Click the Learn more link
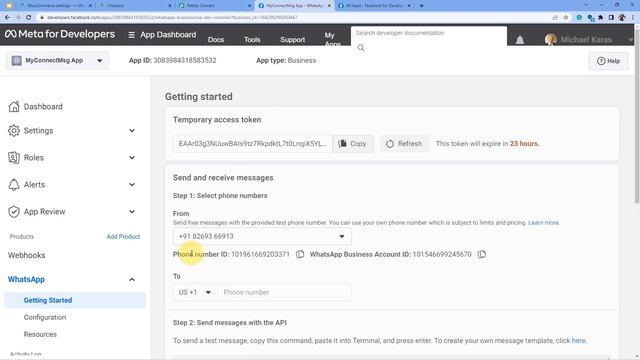Image resolution: width=640 pixels, height=360 pixels. click(x=544, y=223)
